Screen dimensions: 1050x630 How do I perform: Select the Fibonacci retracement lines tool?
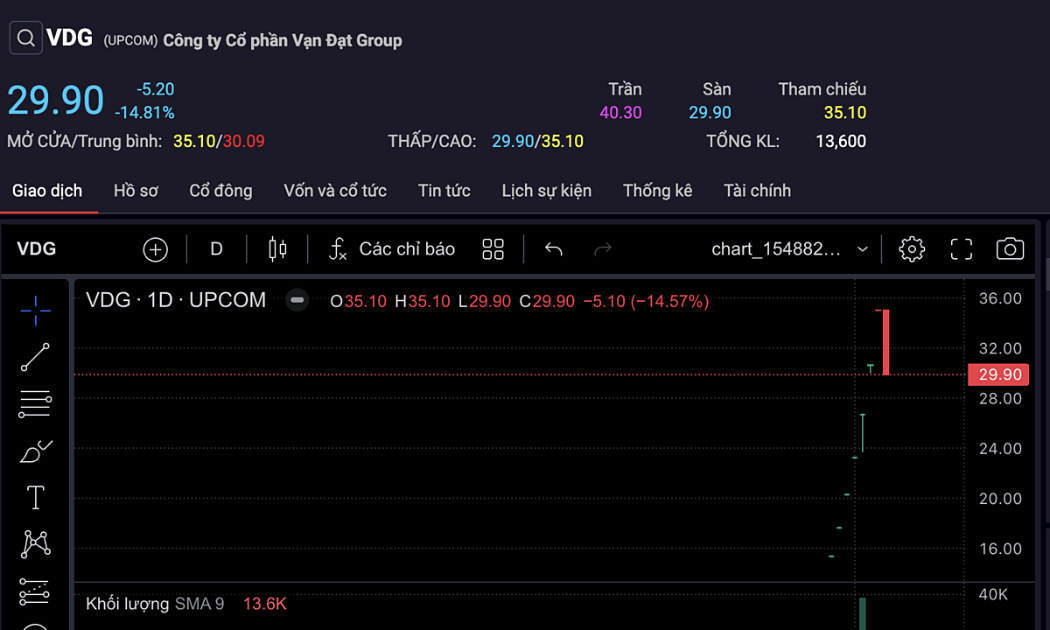[35, 404]
